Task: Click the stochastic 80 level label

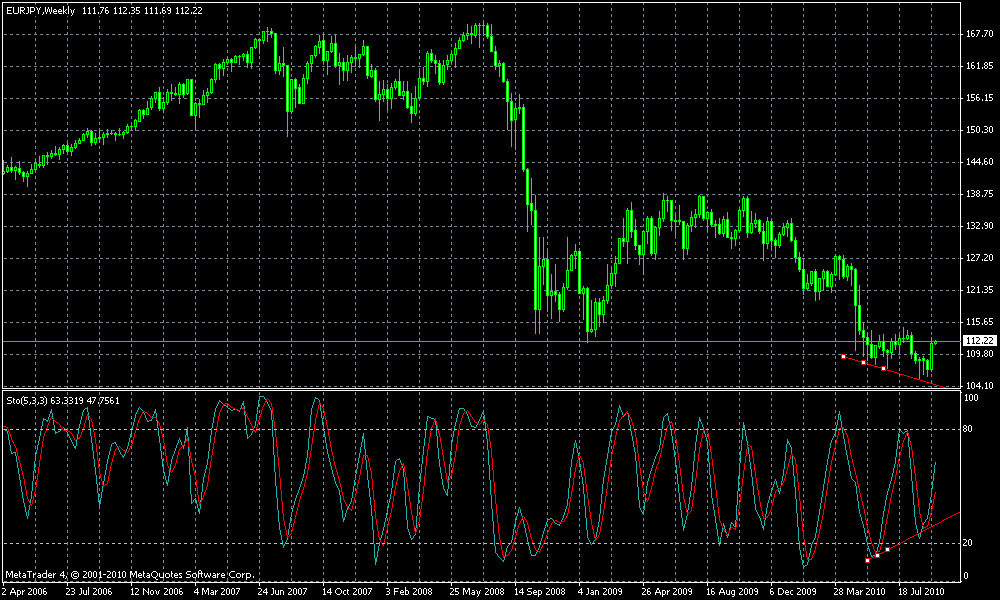Action: click(x=968, y=429)
